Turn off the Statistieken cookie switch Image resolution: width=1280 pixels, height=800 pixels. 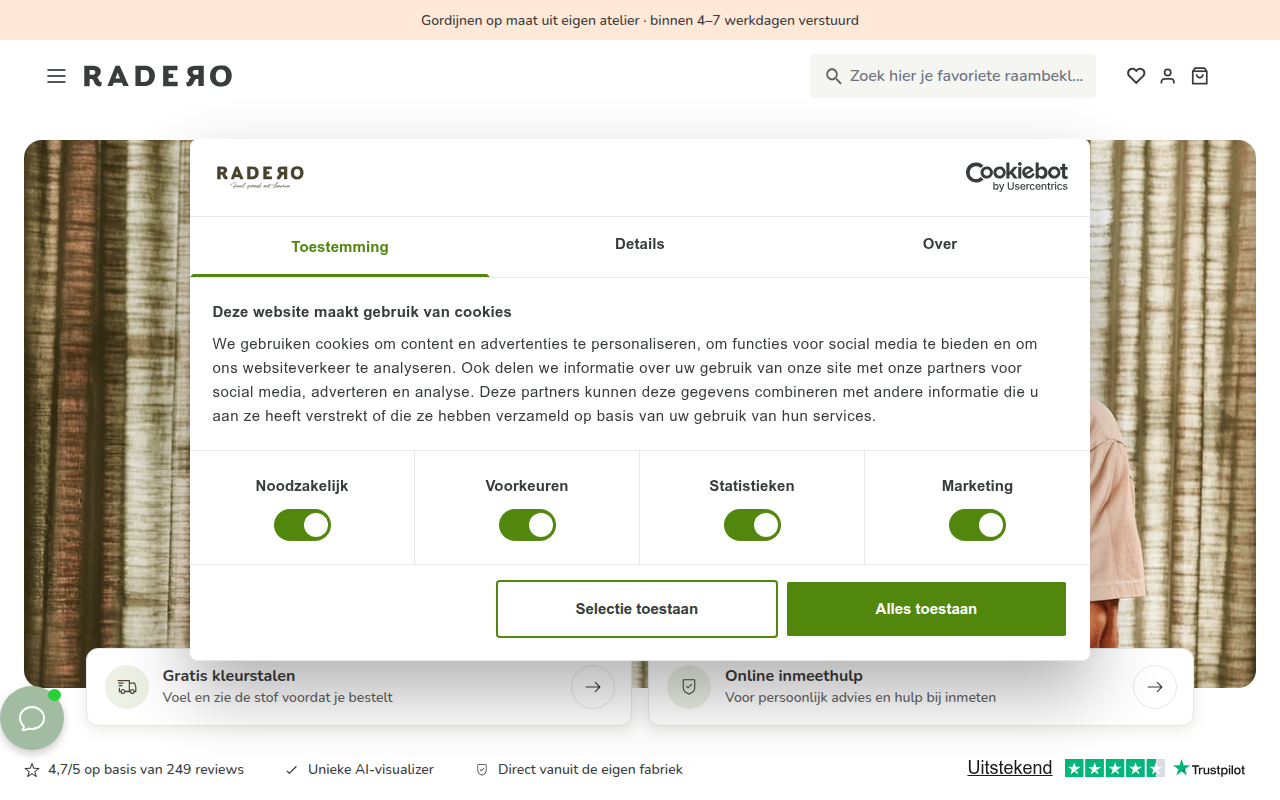752,525
